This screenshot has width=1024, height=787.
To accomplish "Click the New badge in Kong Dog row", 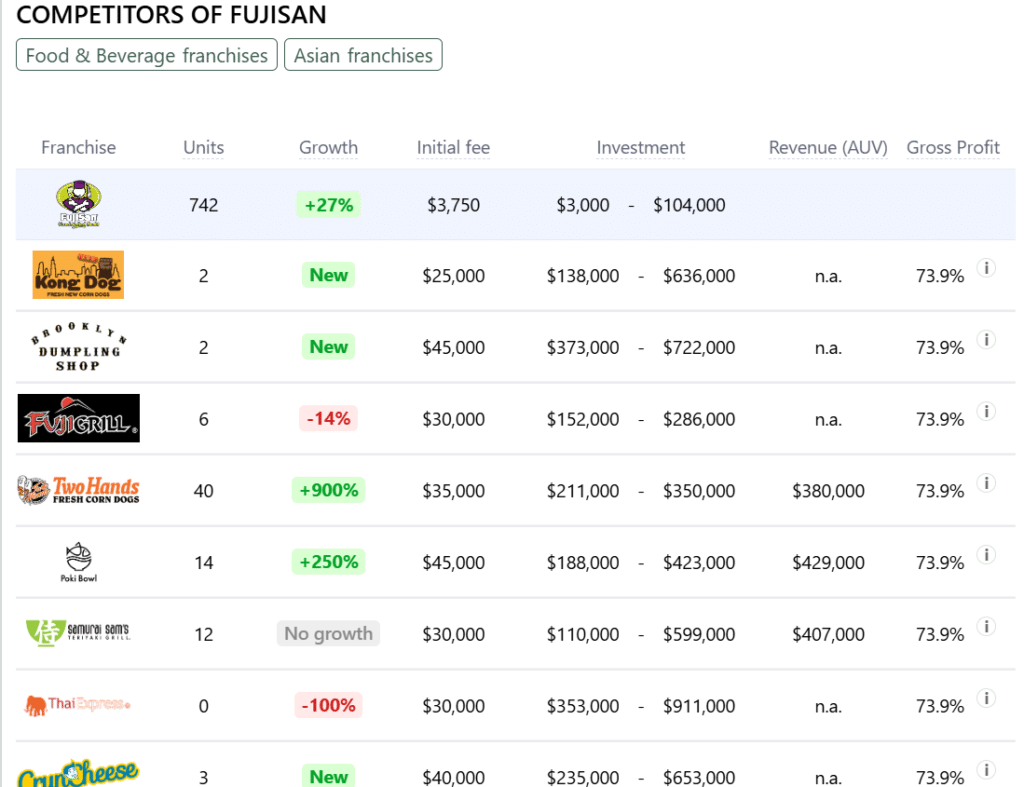I will point(328,275).
